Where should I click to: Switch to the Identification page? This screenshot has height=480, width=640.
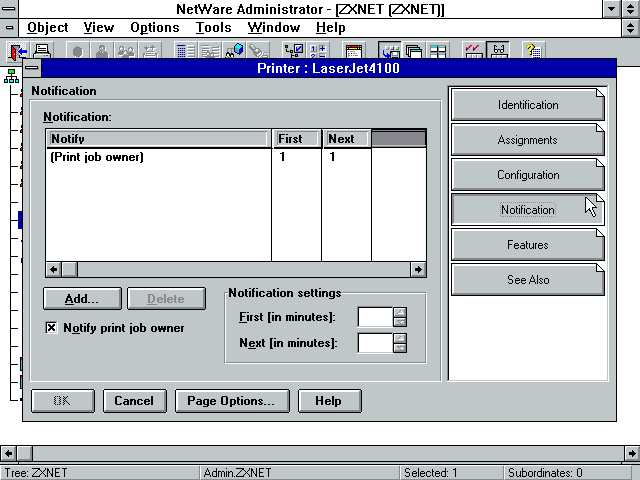tap(528, 105)
